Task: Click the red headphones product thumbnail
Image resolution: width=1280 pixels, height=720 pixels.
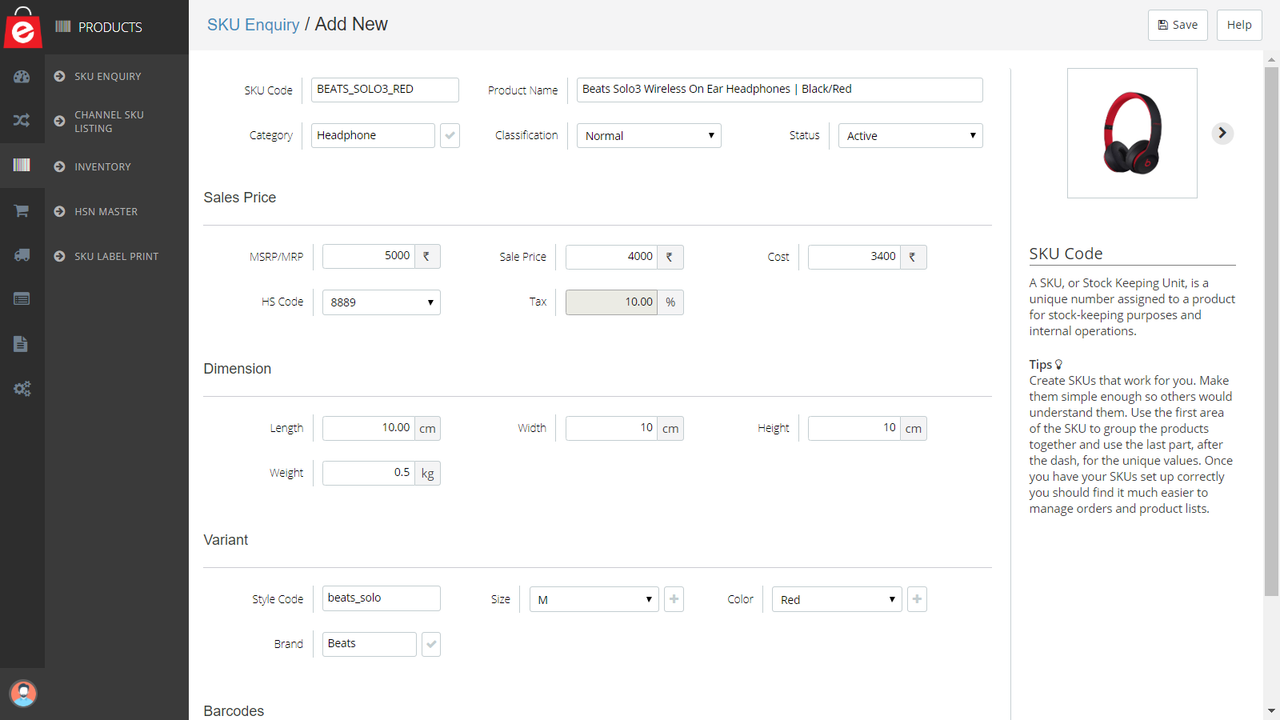Action: point(1132,133)
